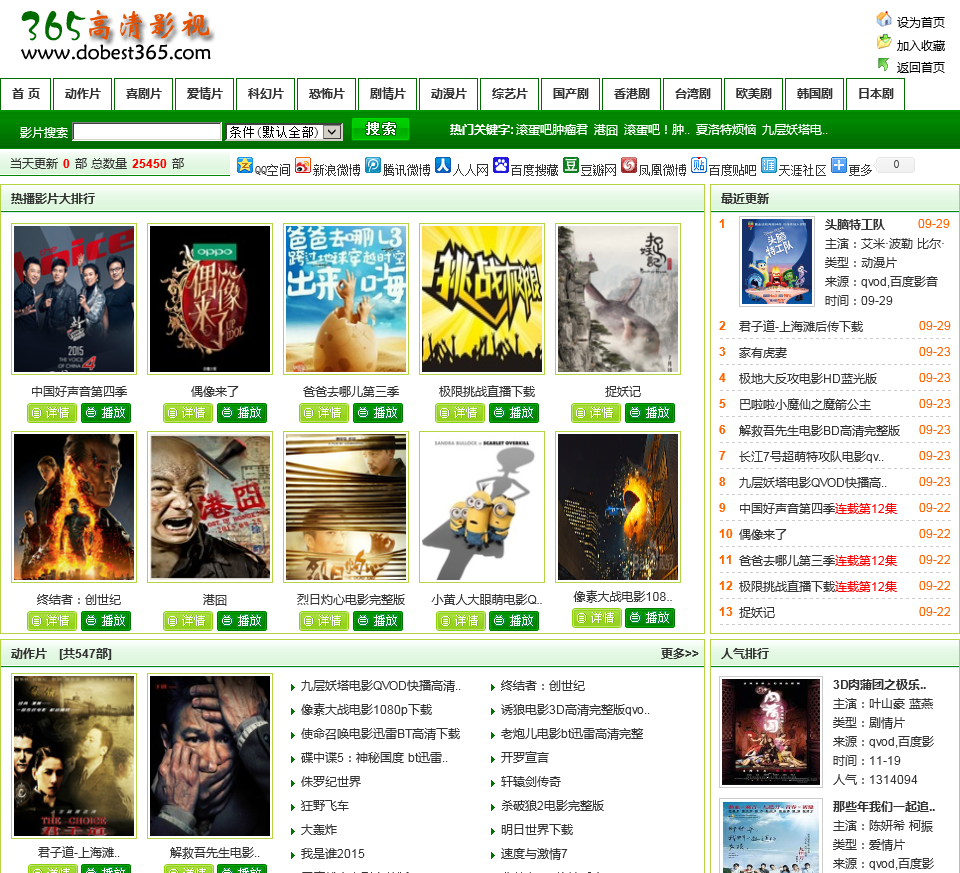Click the share count bubble showing 0
Viewport: 960px width, 873px height.
click(896, 165)
